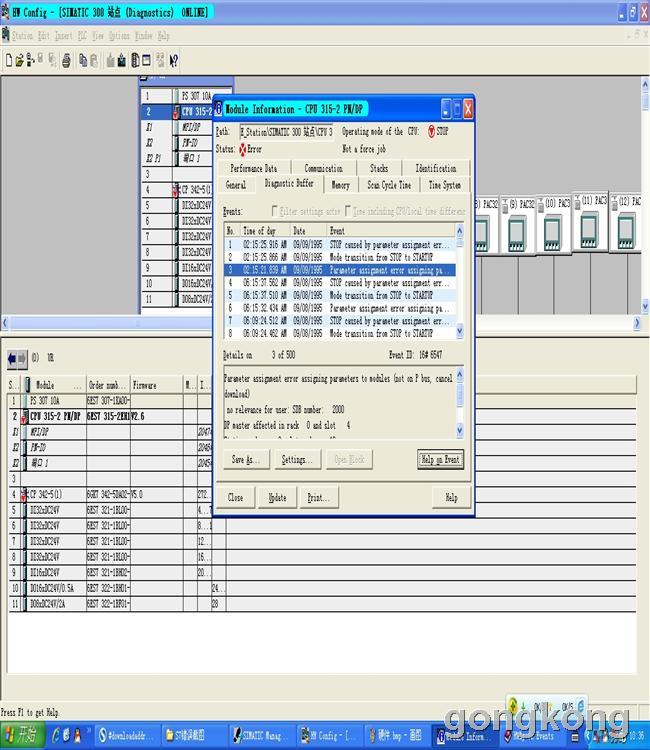This screenshot has height=750, width=650.
Task: Click the Path input field
Action: click(x=286, y=132)
